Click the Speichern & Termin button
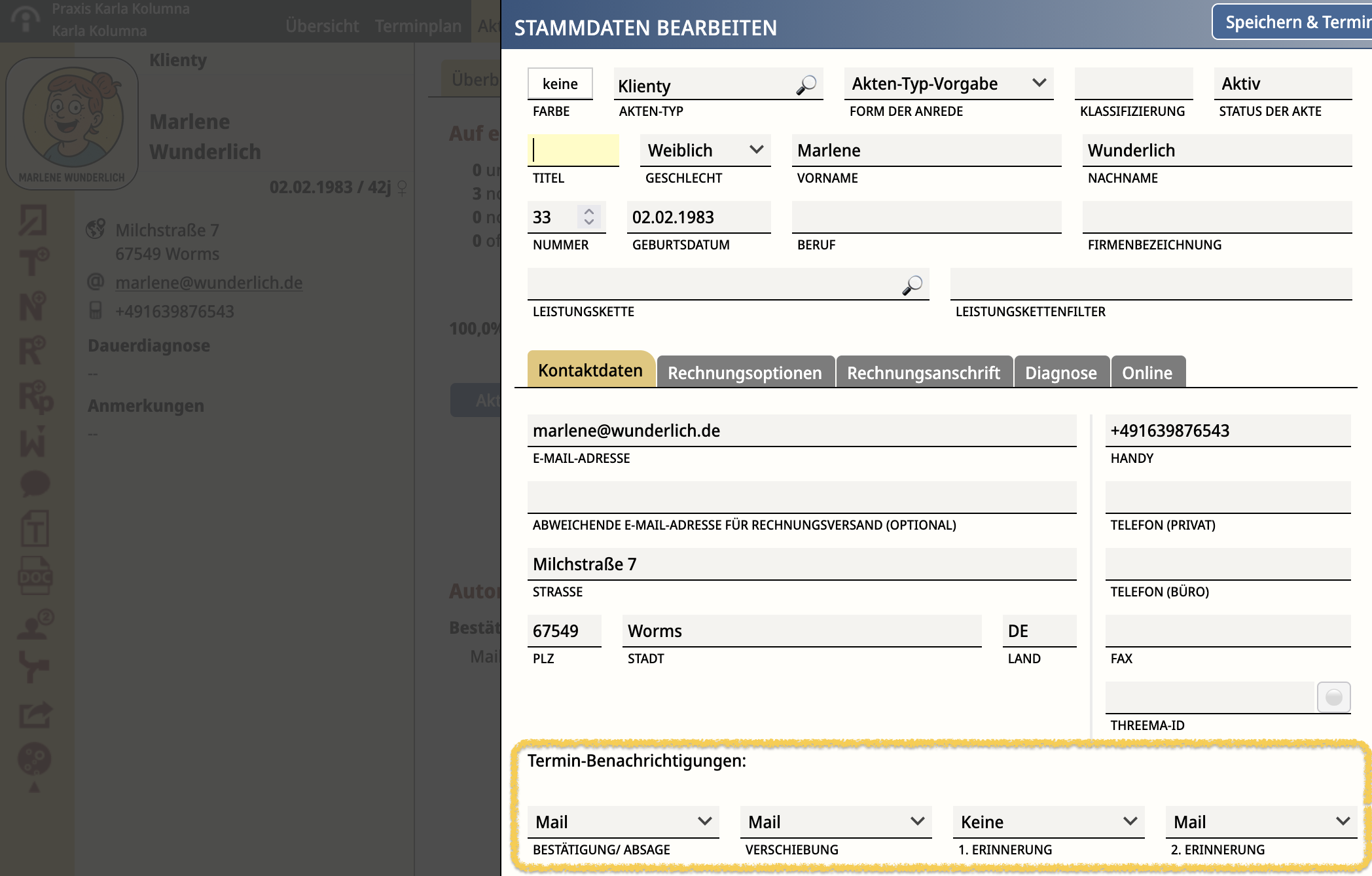This screenshot has width=1372, height=876. 1294,22
